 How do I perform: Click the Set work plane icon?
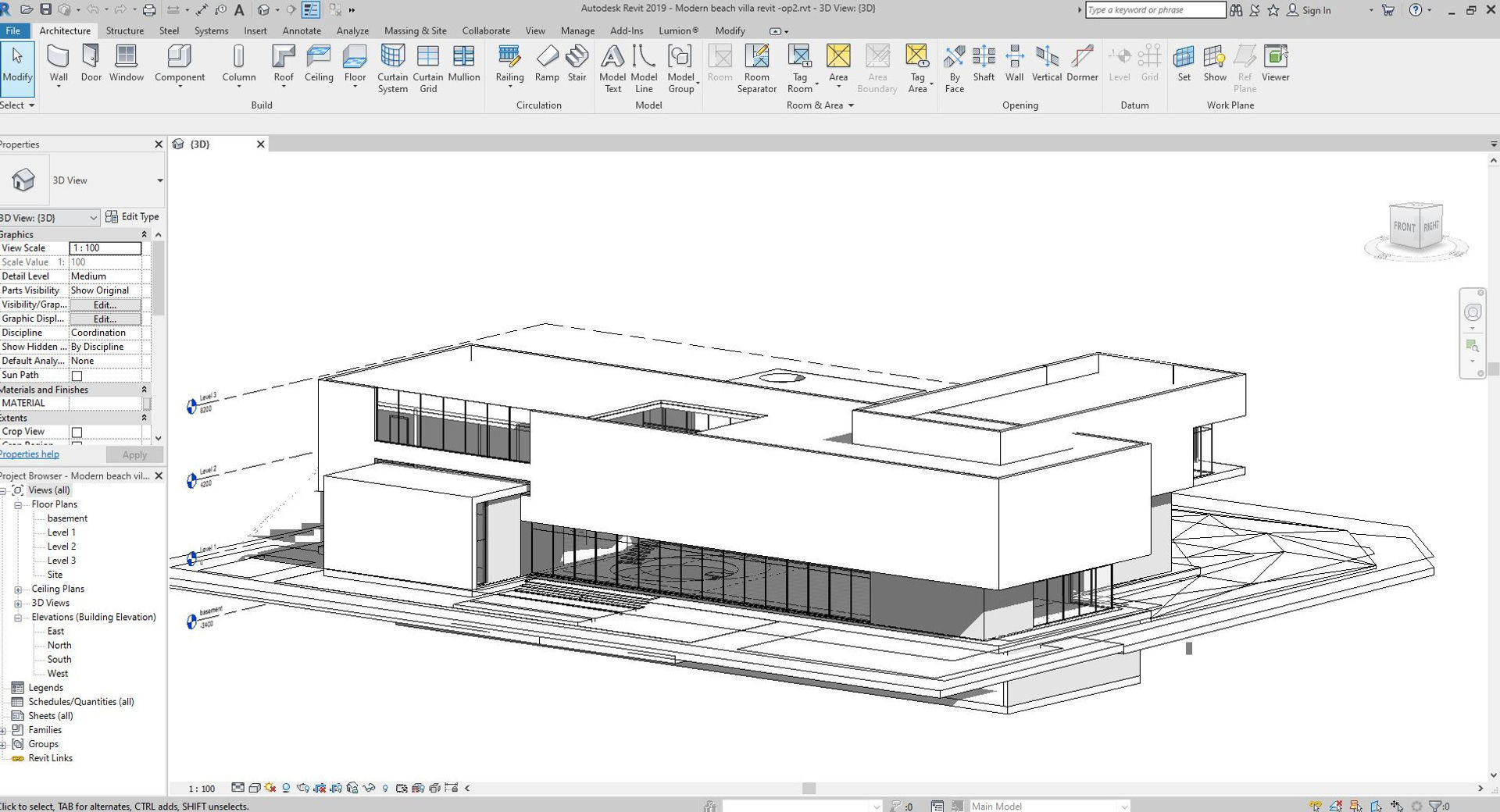click(1184, 64)
